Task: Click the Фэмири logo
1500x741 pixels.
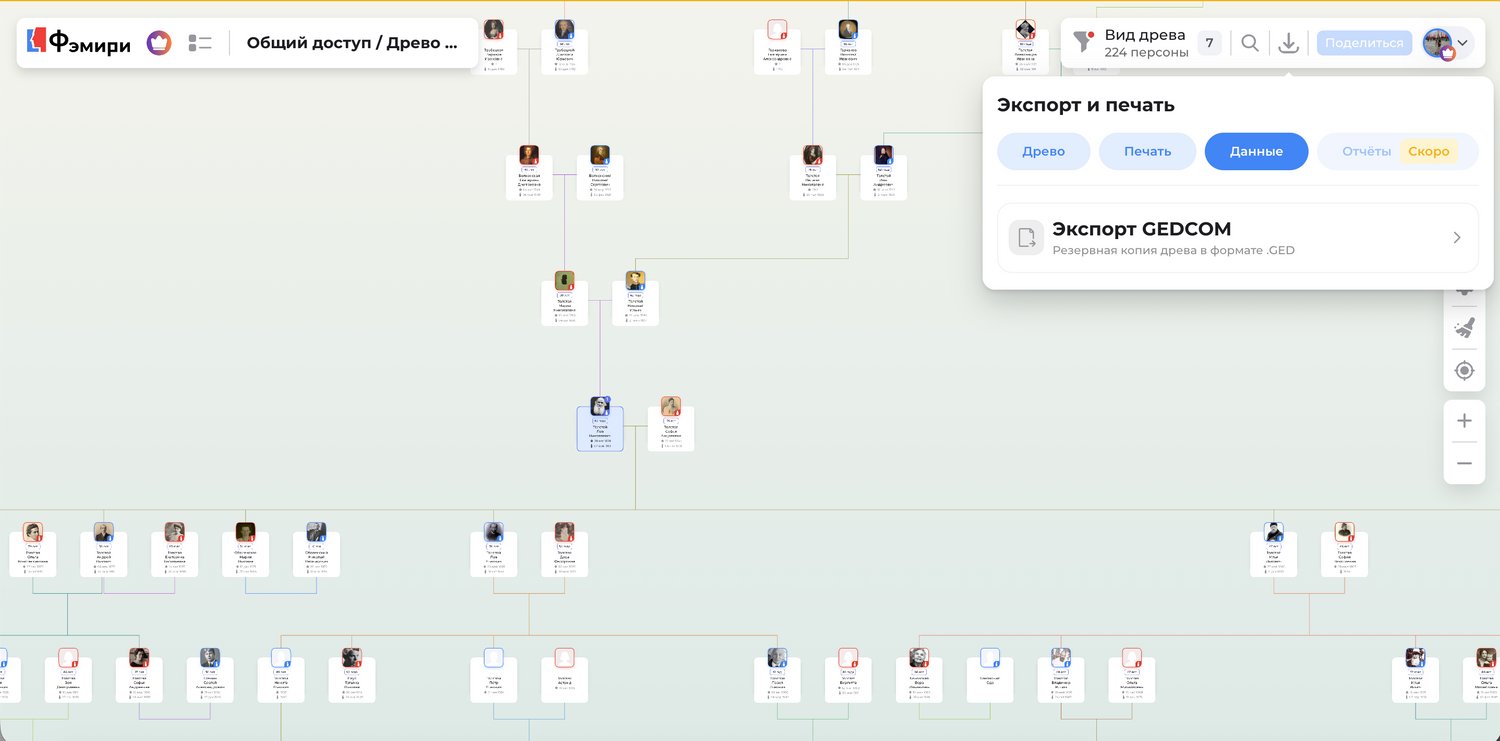Action: [78, 43]
